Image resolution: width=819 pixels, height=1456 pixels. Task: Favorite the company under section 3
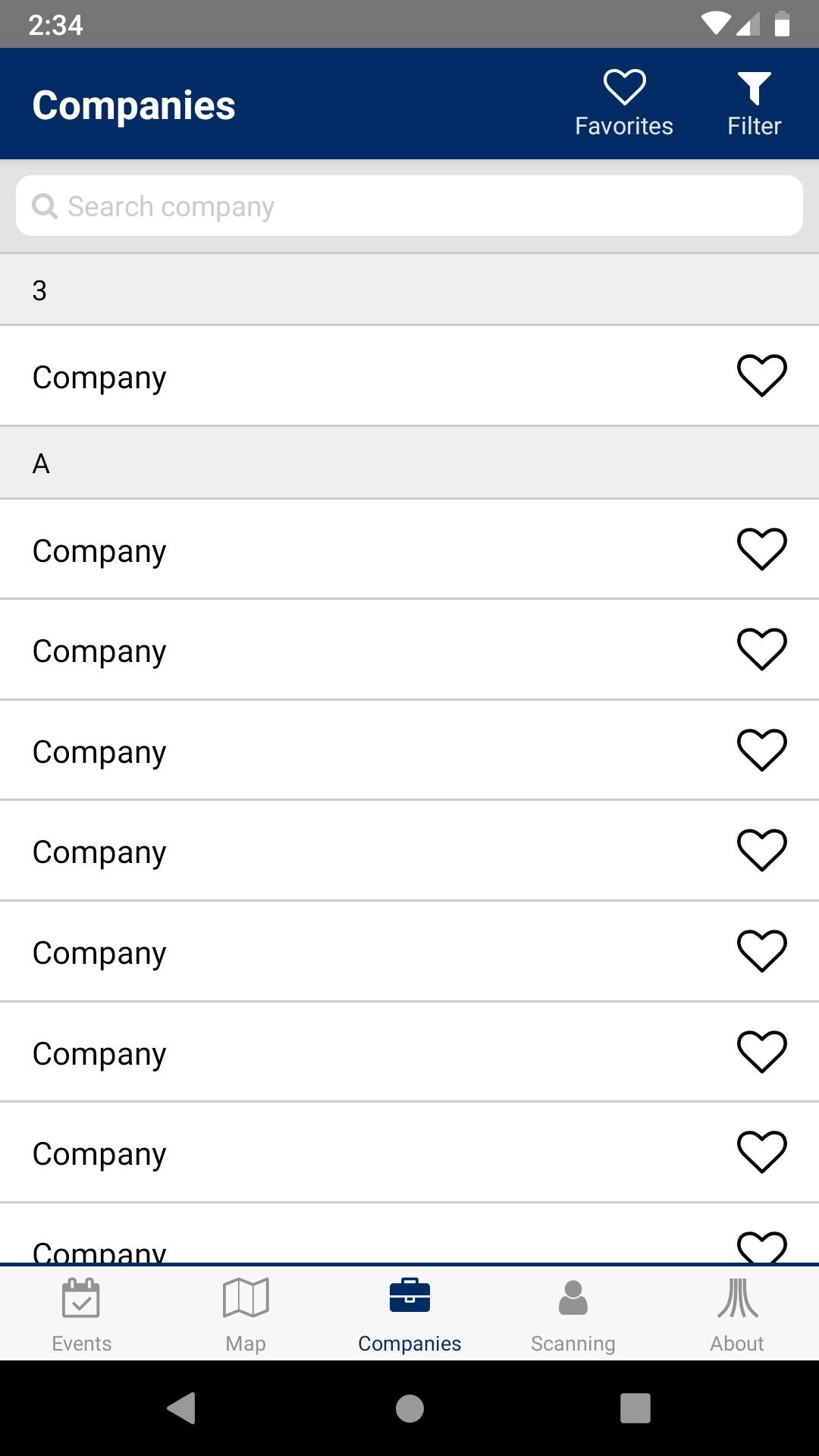click(x=761, y=375)
